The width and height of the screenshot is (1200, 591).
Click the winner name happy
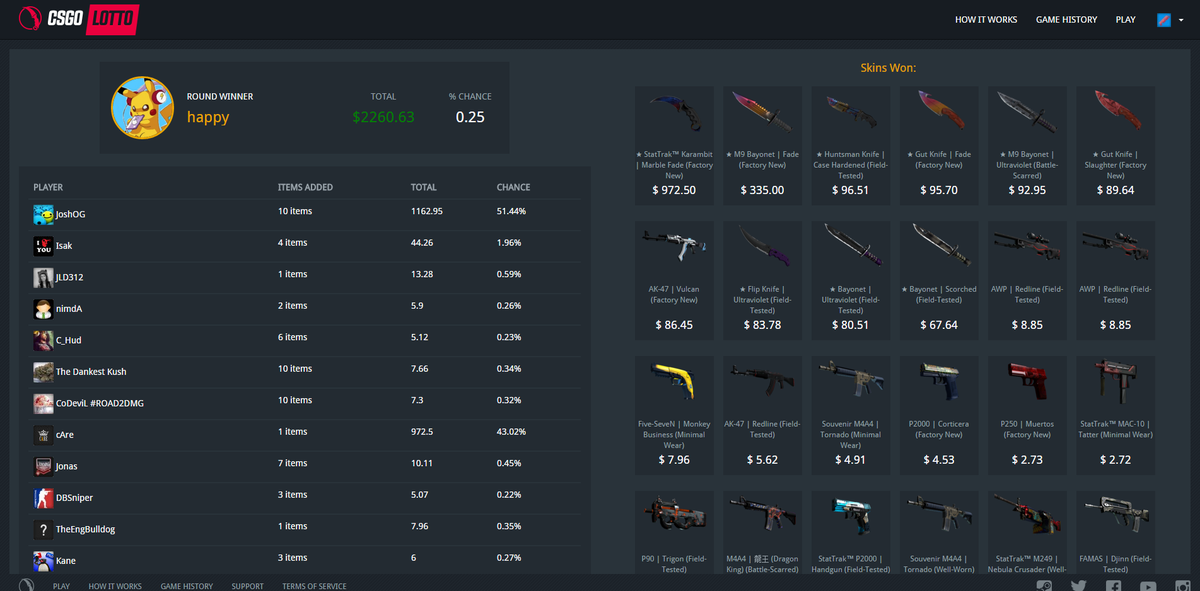[x=208, y=117]
